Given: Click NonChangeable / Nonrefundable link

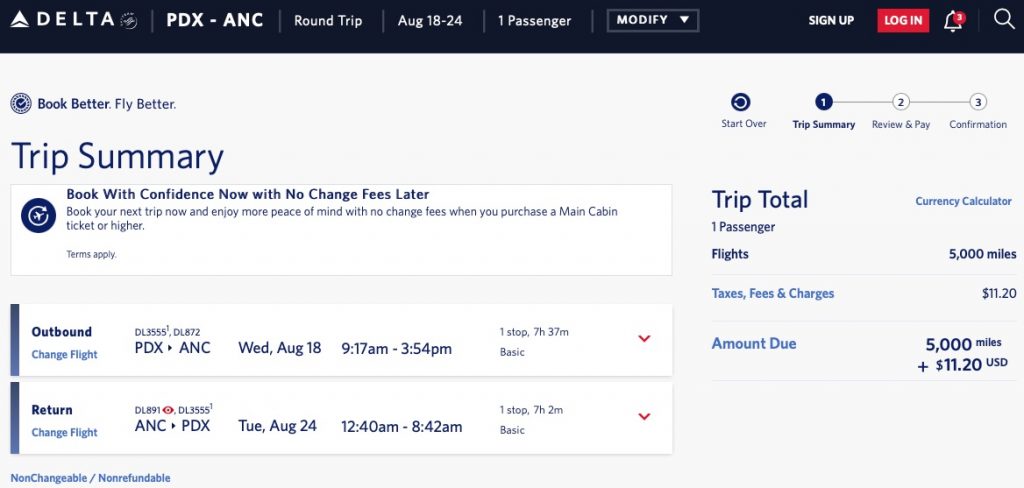Looking at the screenshot, I should (x=90, y=478).
